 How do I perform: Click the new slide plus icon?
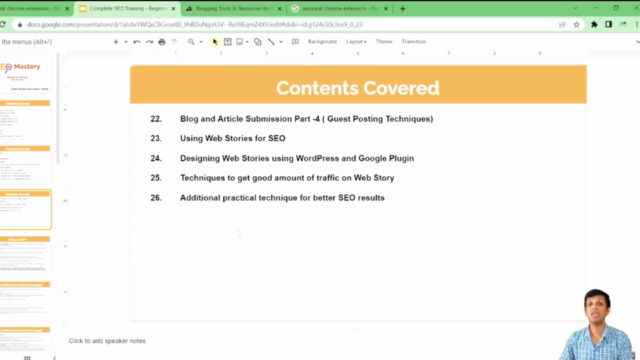pos(116,42)
